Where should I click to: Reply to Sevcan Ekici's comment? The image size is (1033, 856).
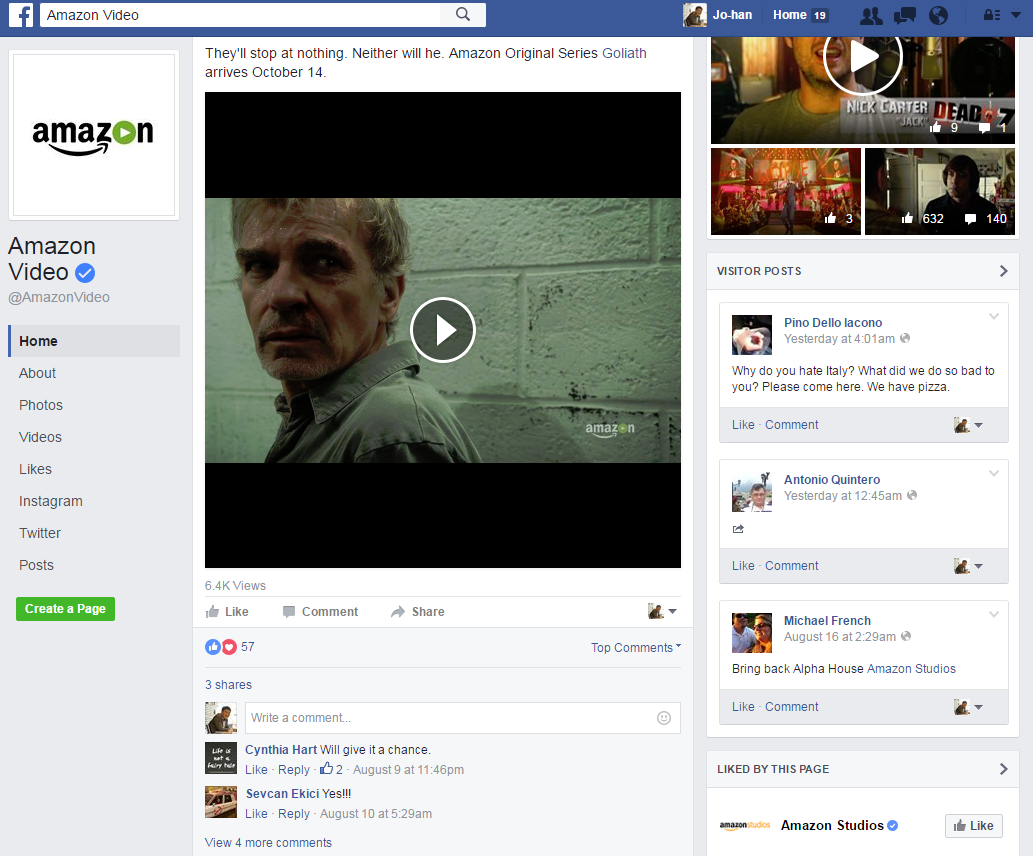[x=294, y=814]
